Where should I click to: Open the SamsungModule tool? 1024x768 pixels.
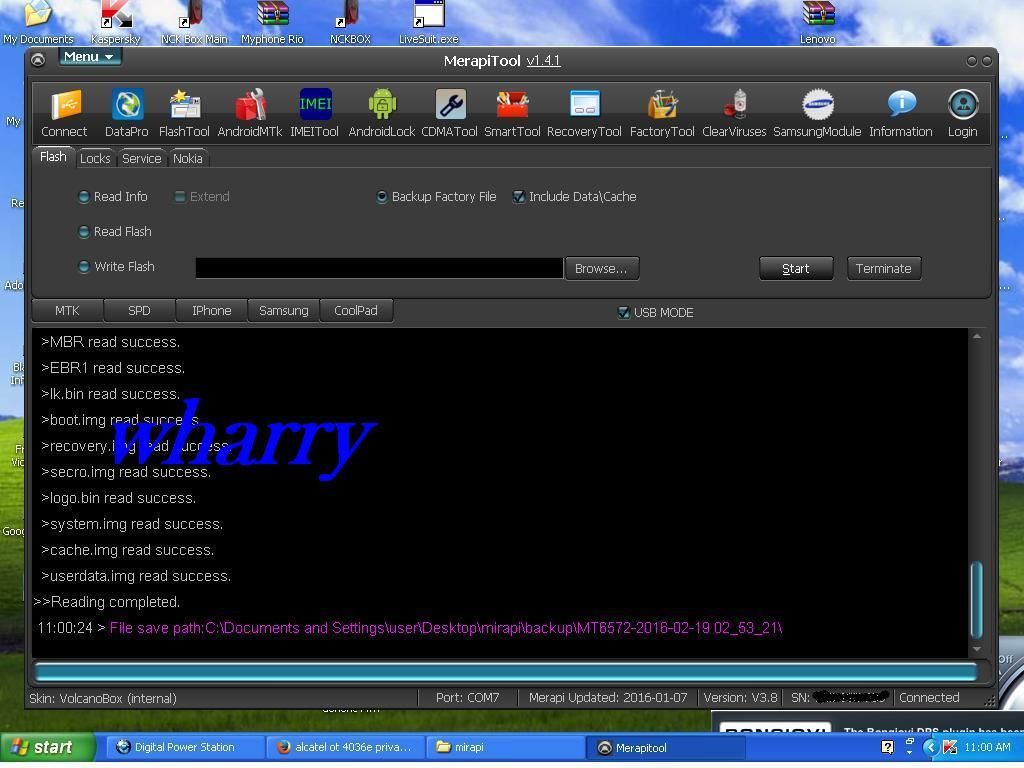tap(818, 114)
